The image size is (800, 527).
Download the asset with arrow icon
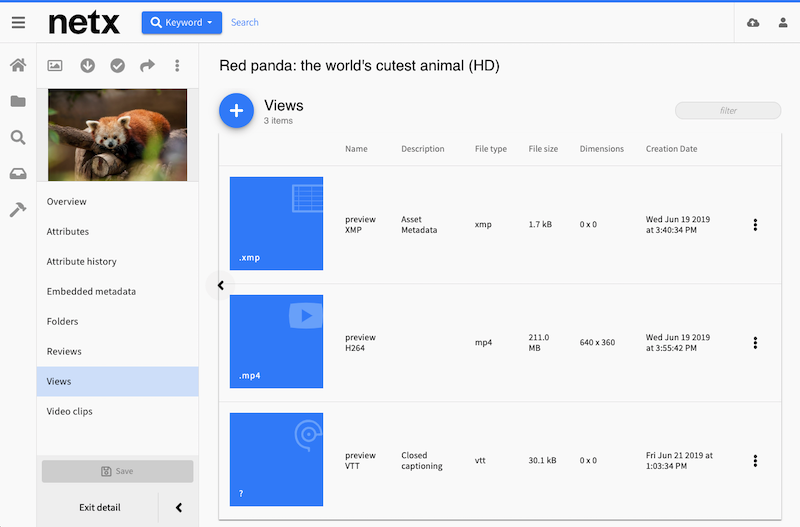coord(88,65)
